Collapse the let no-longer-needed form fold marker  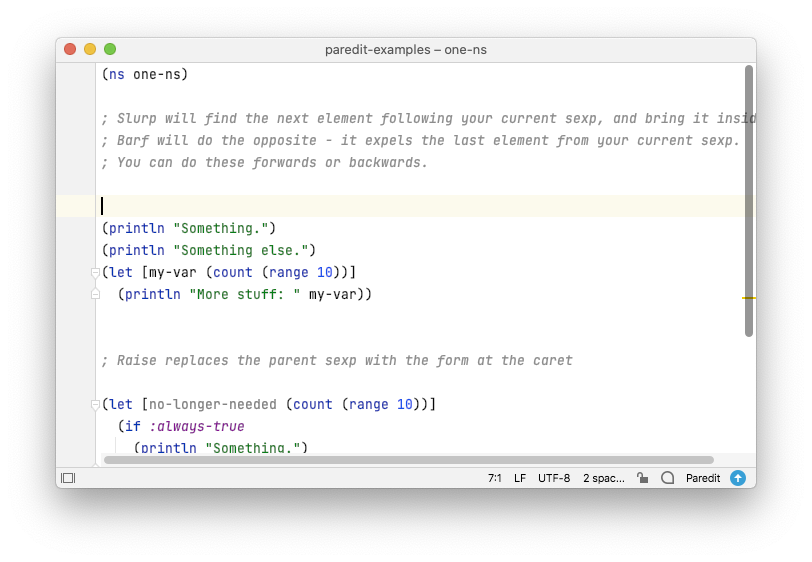95,405
